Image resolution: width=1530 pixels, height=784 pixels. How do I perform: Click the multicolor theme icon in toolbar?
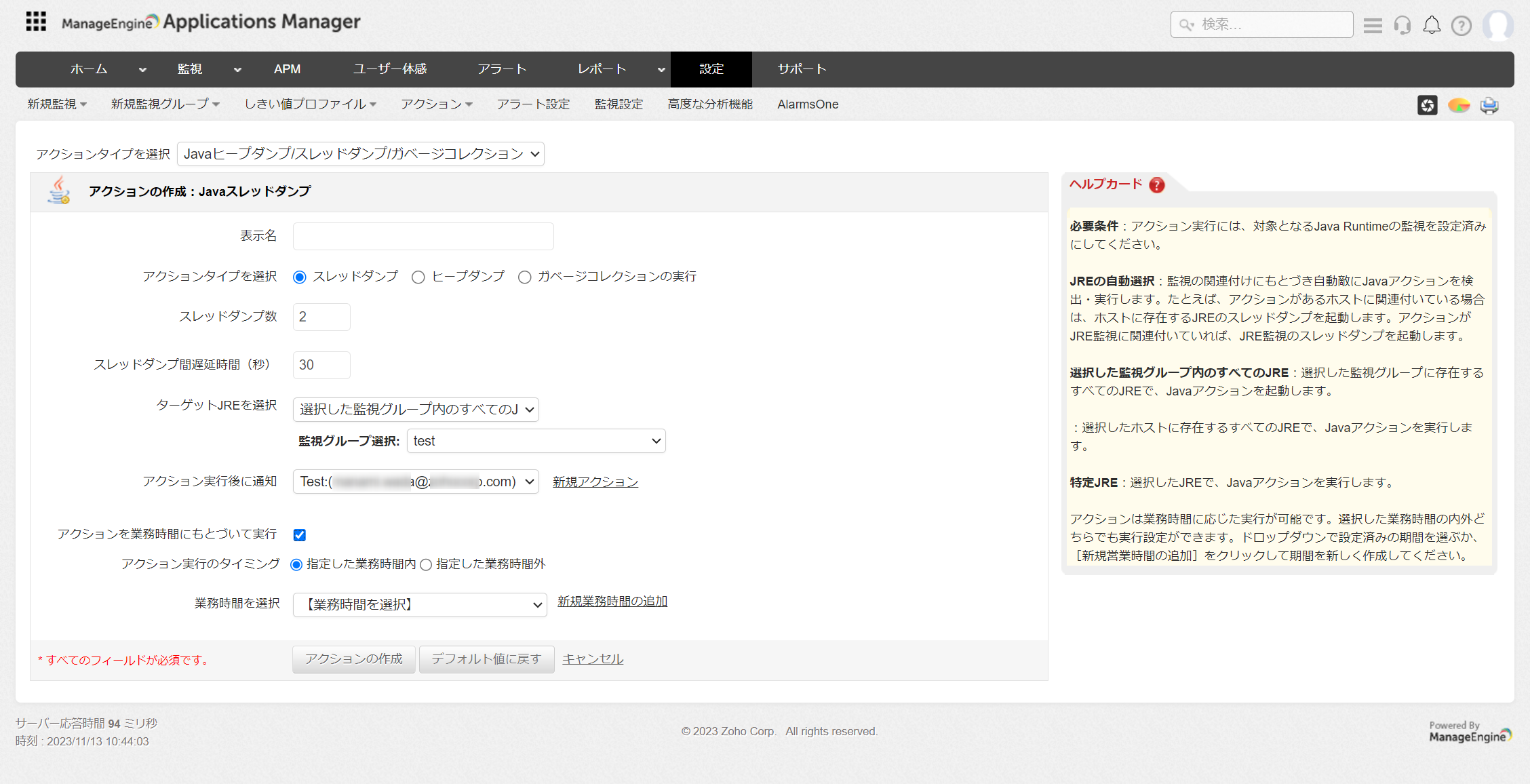tap(1458, 105)
